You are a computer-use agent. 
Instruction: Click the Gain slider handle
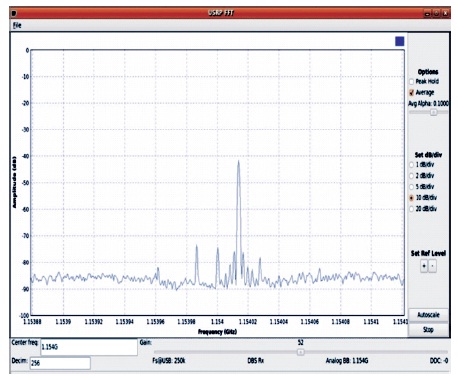(300, 352)
